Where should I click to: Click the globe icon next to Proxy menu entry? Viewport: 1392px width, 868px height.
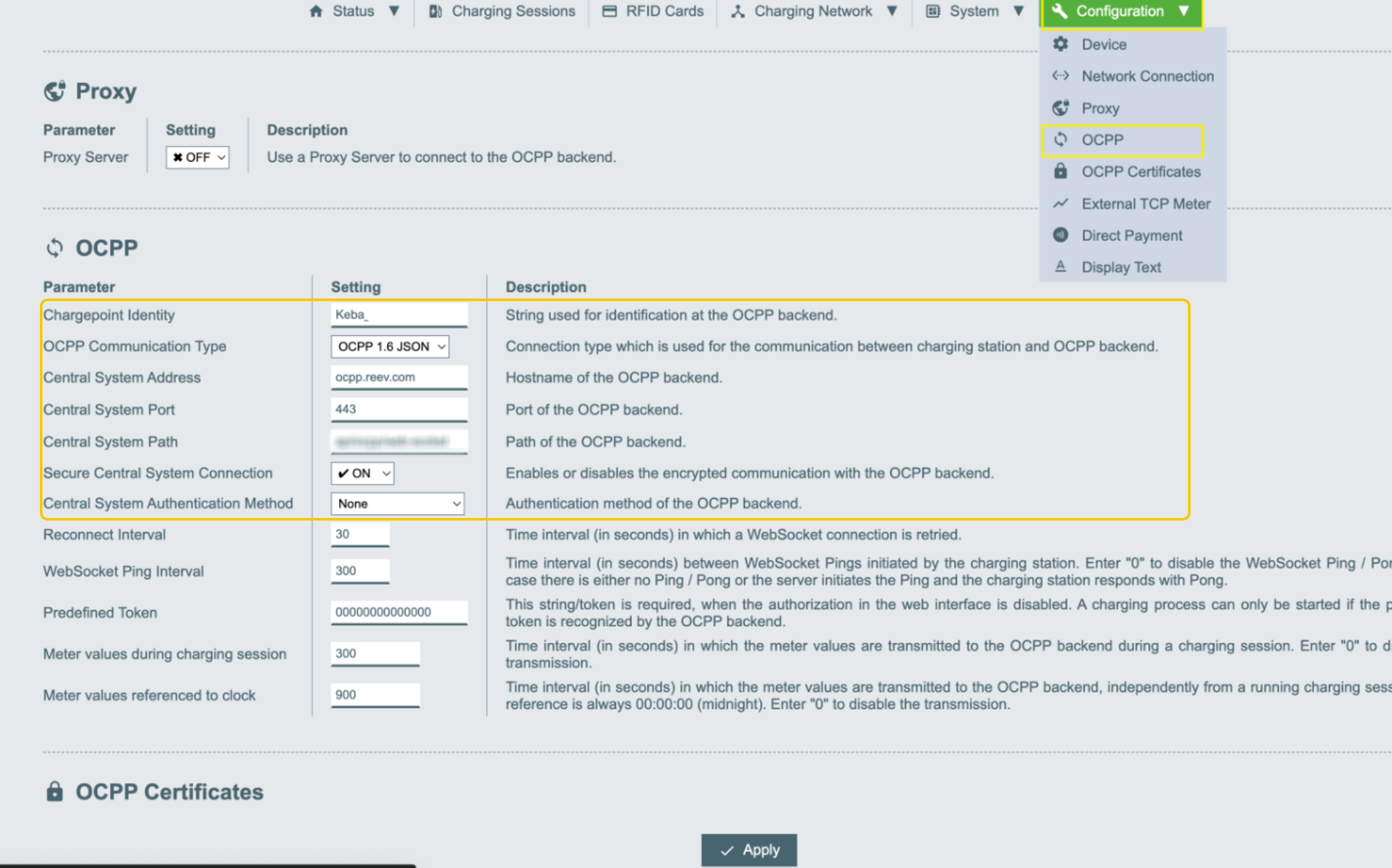click(1061, 107)
